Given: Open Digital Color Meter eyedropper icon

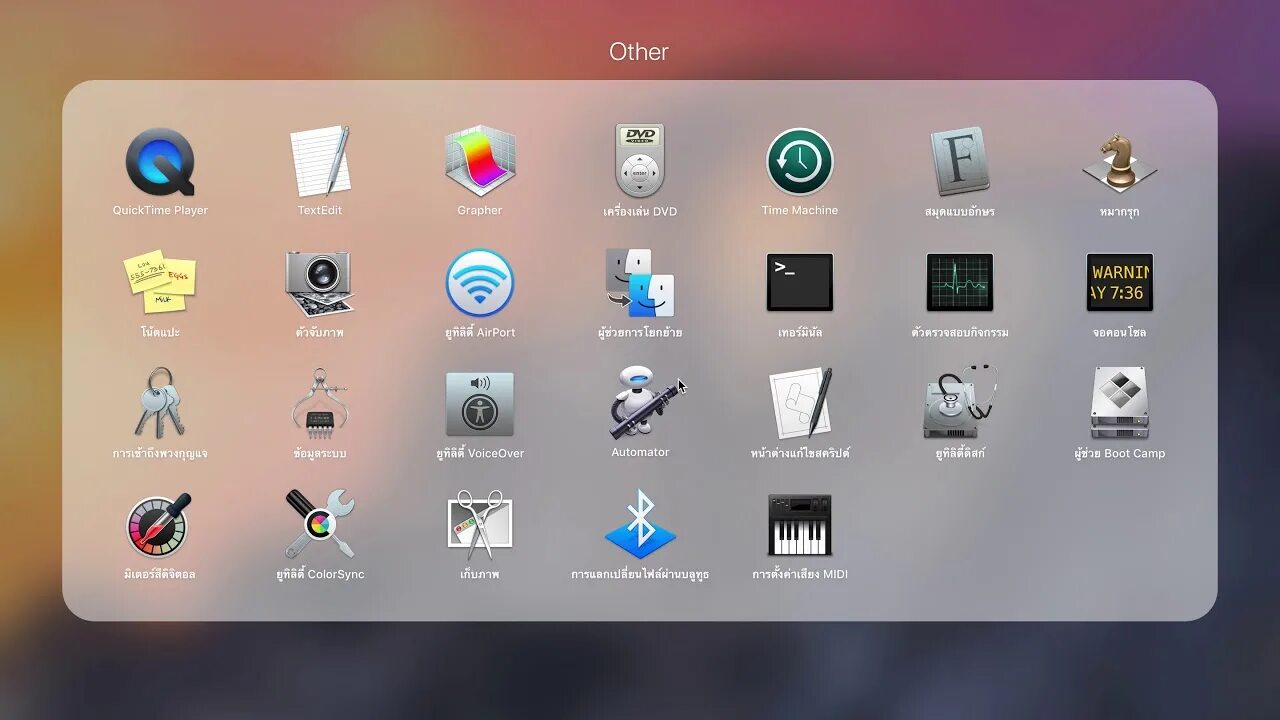Looking at the screenshot, I should (160, 525).
